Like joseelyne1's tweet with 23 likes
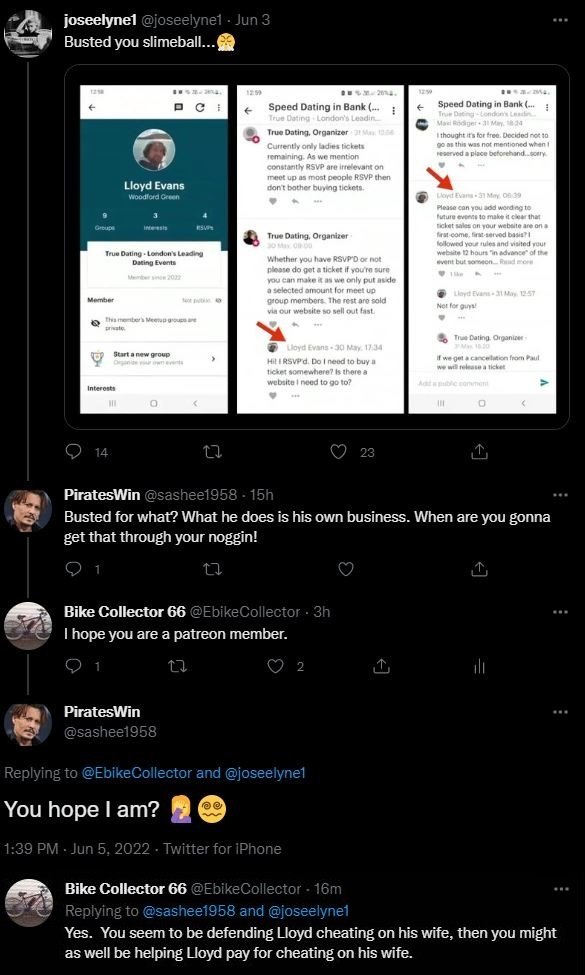The width and height of the screenshot is (585, 975). 338,452
